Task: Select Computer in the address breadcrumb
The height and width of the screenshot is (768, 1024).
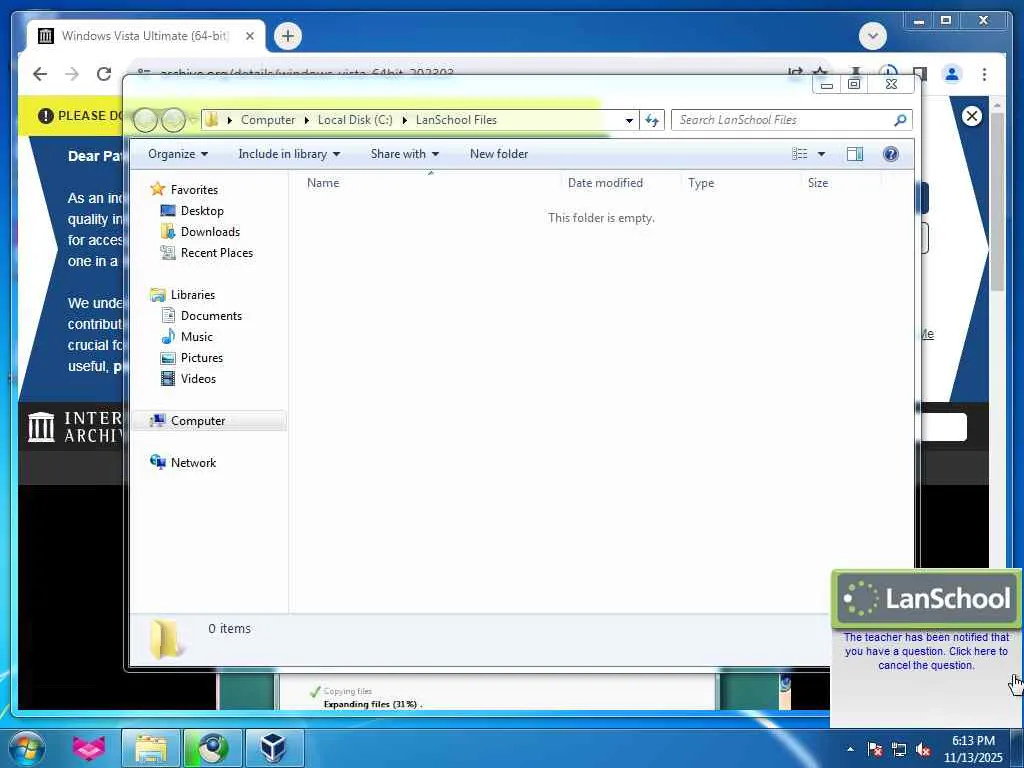Action: click(x=268, y=120)
